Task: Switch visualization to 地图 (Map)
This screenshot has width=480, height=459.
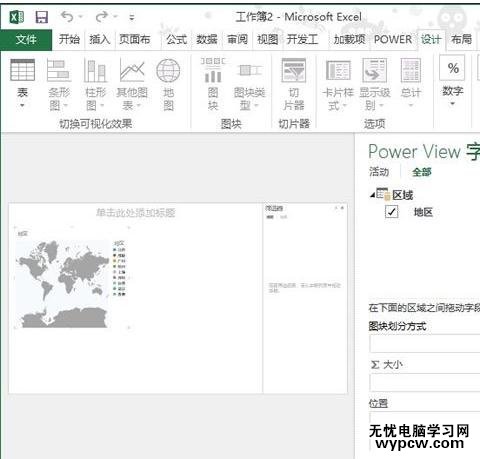Action: point(168,84)
